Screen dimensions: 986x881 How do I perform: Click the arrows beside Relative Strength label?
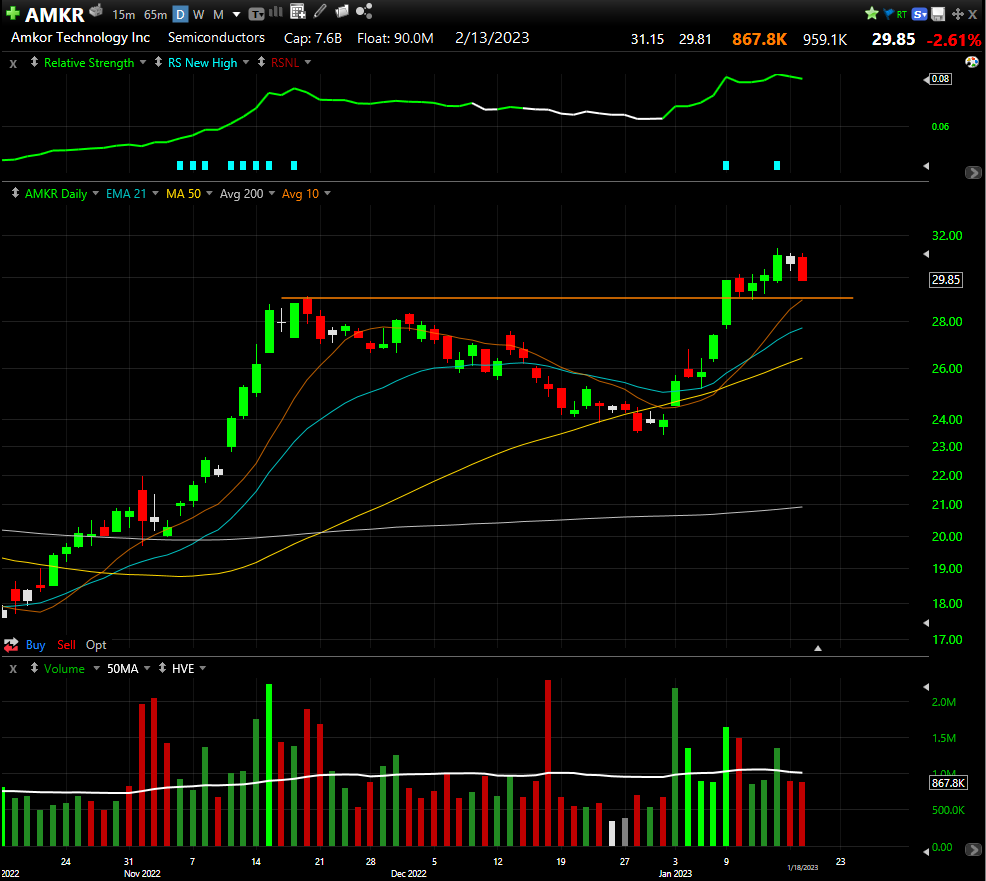click(34, 62)
